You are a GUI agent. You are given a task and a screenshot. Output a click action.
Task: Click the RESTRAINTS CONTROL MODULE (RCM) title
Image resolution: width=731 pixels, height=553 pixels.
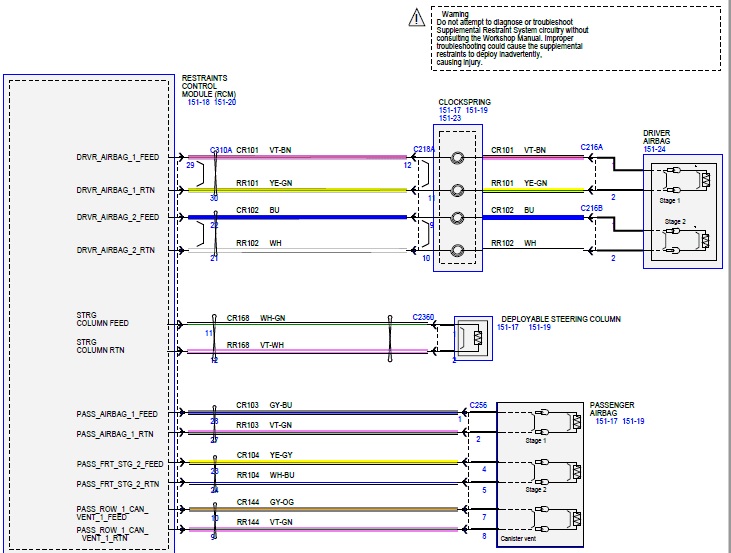tap(208, 86)
